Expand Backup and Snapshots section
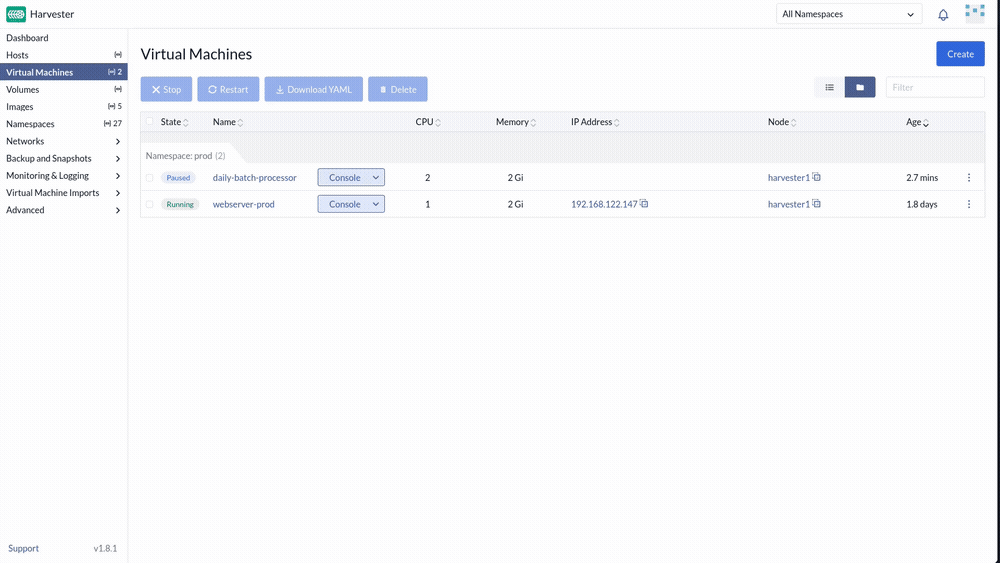1000x563 pixels. [63, 158]
